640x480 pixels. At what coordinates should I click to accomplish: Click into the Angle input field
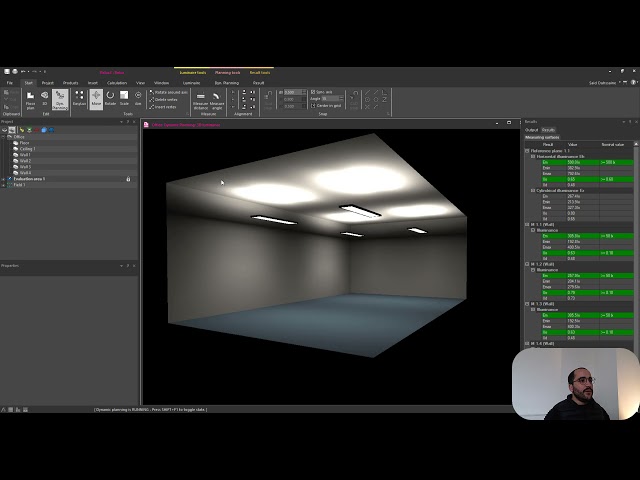(330, 99)
